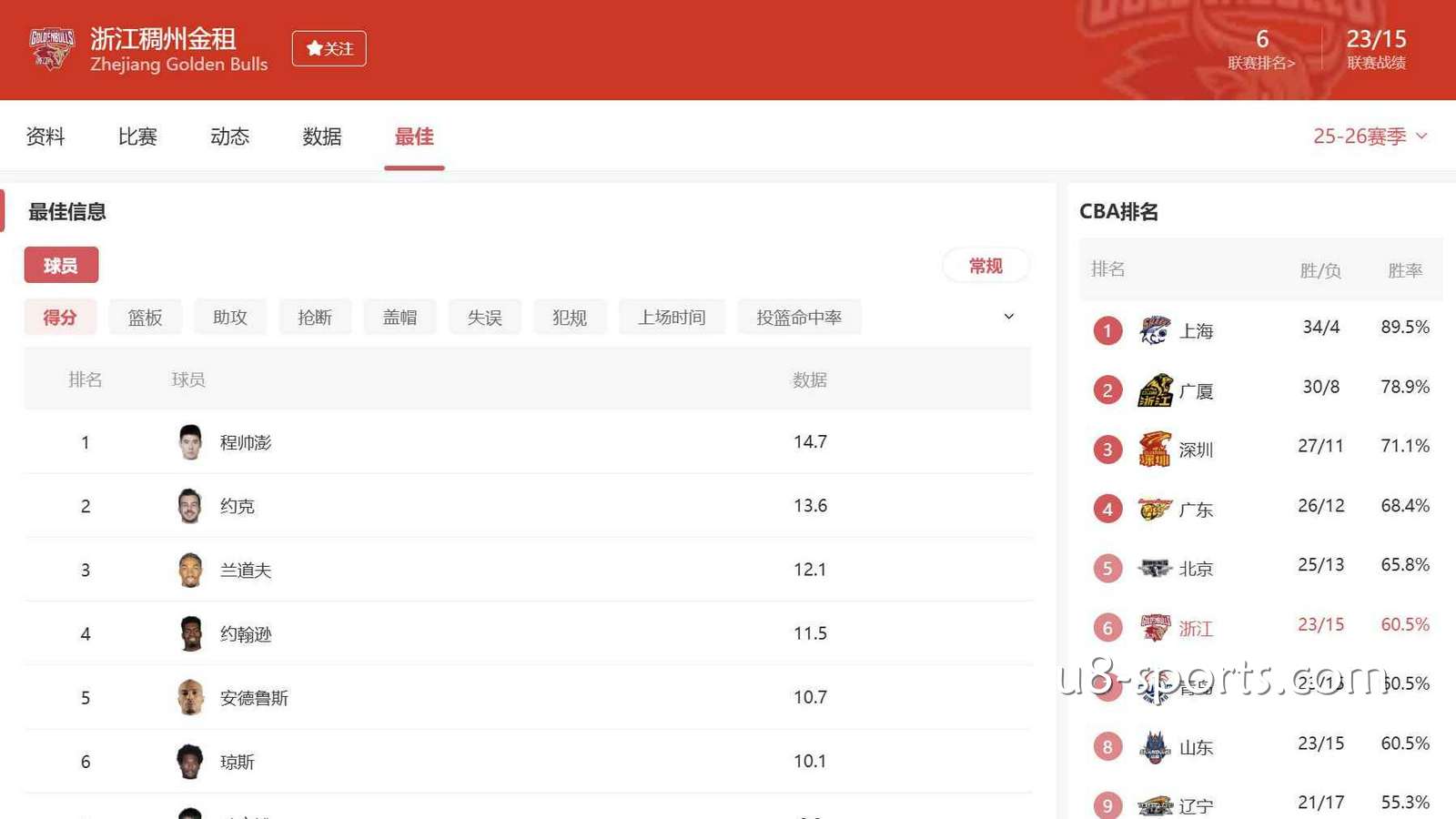Click rank 3 badge for 深圳
Image resolution: width=1456 pixels, height=819 pixels.
[1107, 449]
